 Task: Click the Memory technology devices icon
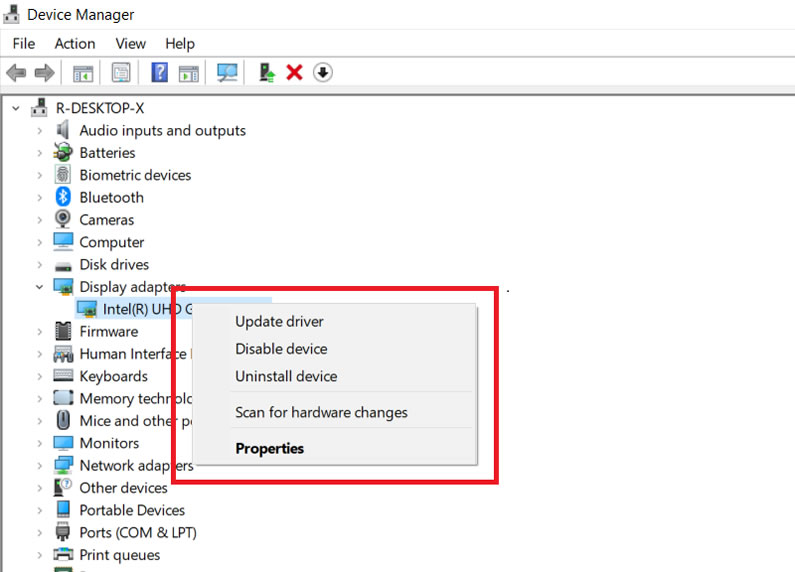point(63,398)
